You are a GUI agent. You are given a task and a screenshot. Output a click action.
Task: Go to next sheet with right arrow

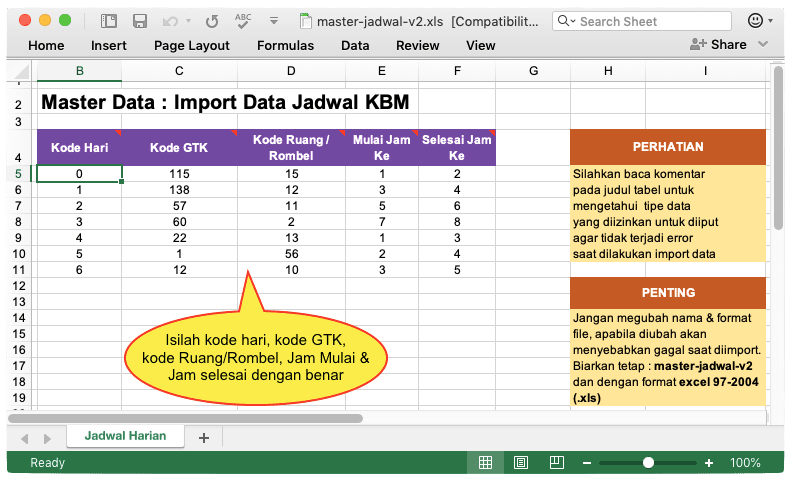coord(47,438)
